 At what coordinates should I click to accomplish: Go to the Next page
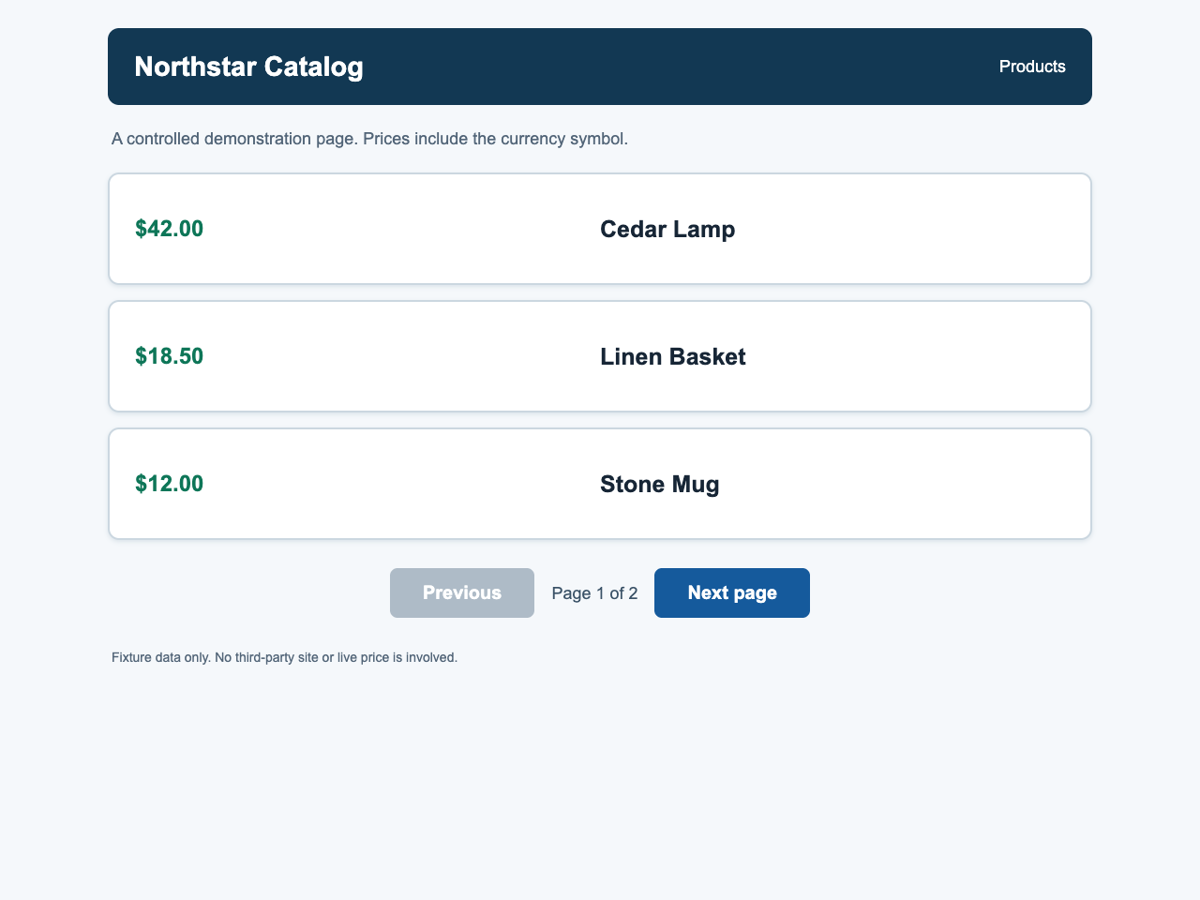[732, 593]
